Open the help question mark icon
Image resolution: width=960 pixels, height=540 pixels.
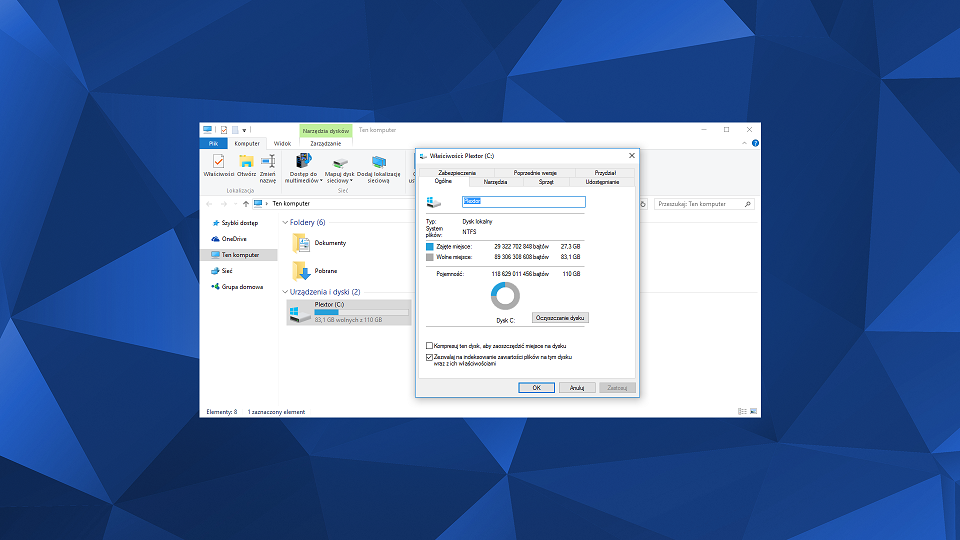click(755, 143)
